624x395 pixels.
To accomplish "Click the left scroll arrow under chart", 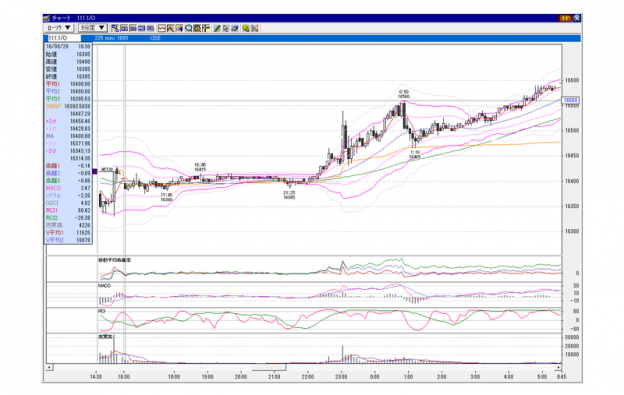I will tap(49, 367).
